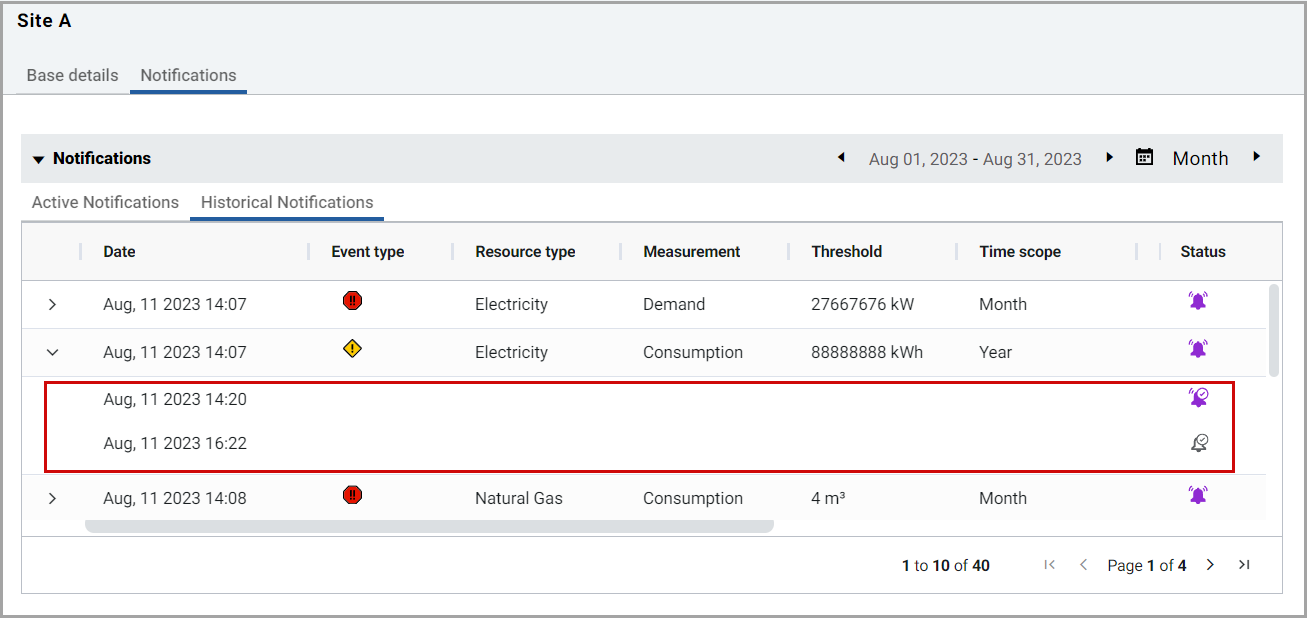Click gray resolved bell status at 16:22
Screen dimensions: 1307x618
pos(1199,443)
